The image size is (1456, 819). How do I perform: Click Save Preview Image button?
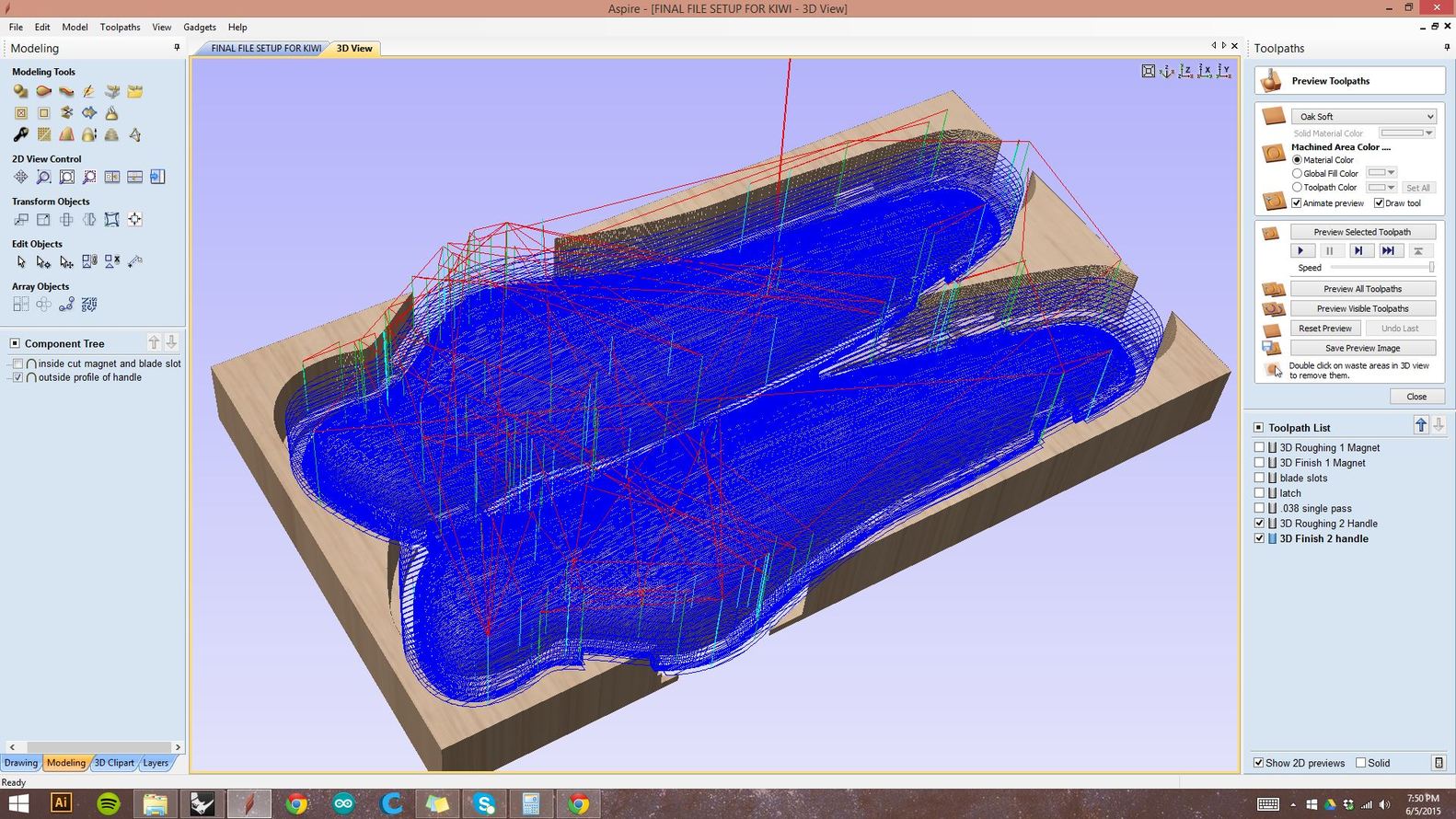(1362, 348)
